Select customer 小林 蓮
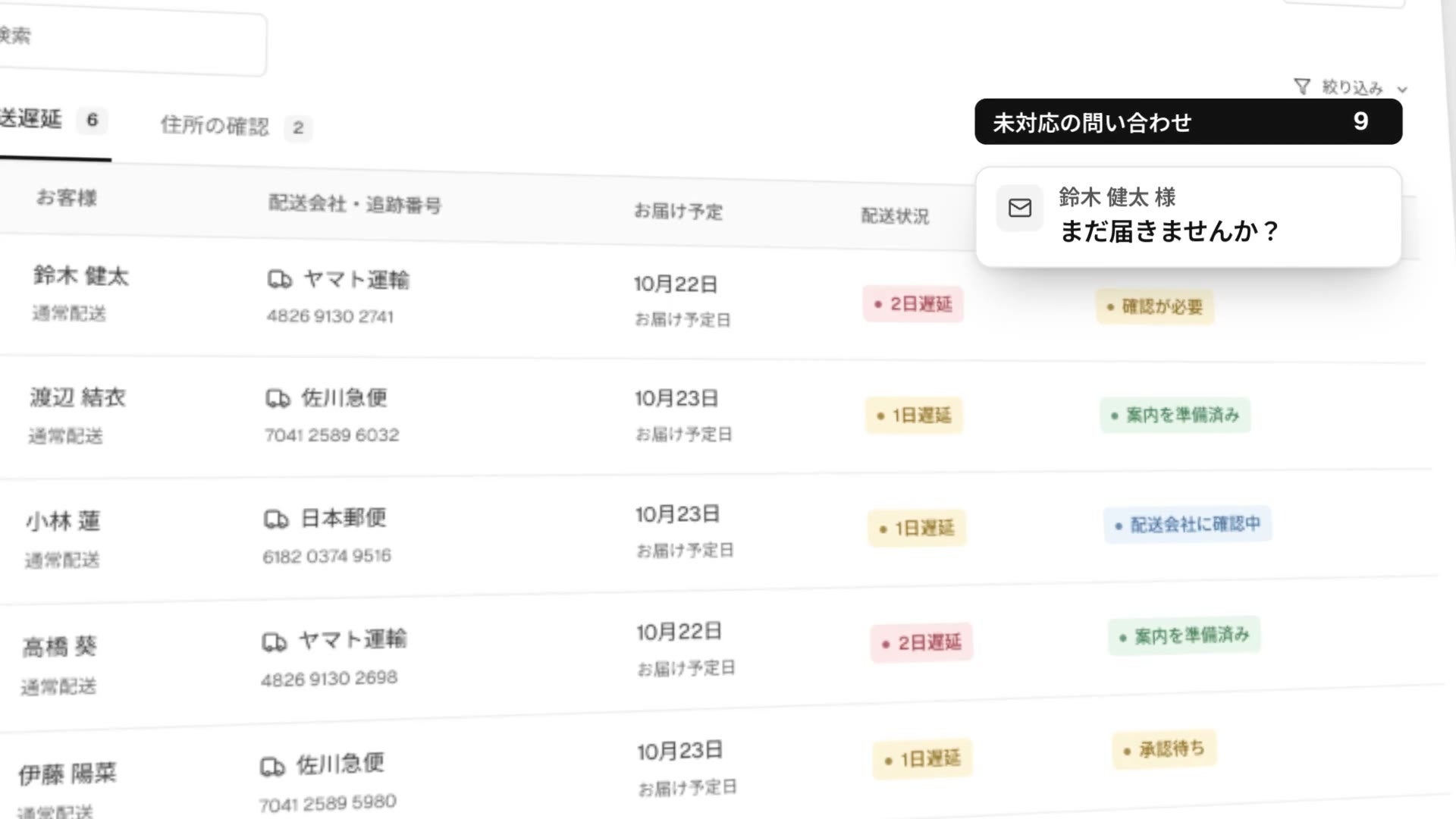Viewport: 1456px width, 819px height. (63, 521)
